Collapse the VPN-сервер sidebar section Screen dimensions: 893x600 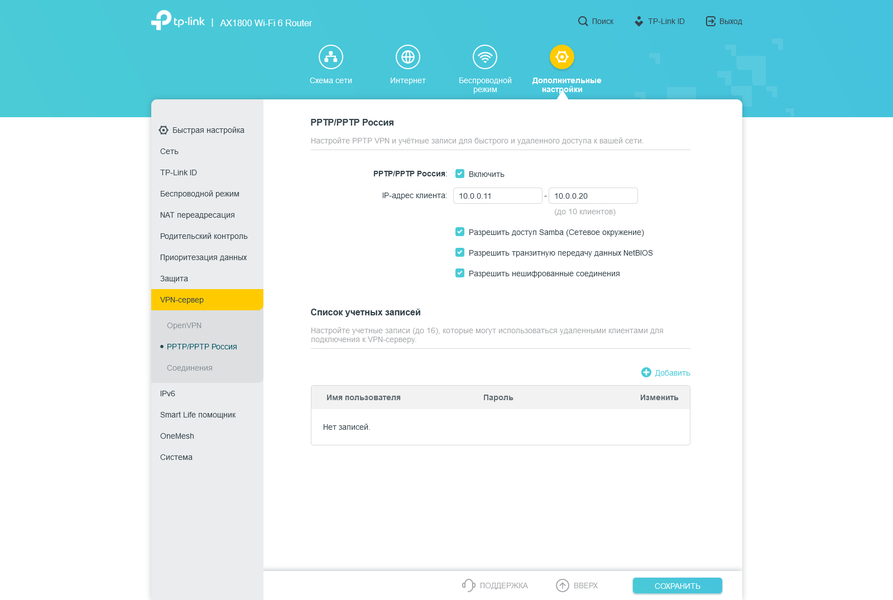[x=207, y=299]
